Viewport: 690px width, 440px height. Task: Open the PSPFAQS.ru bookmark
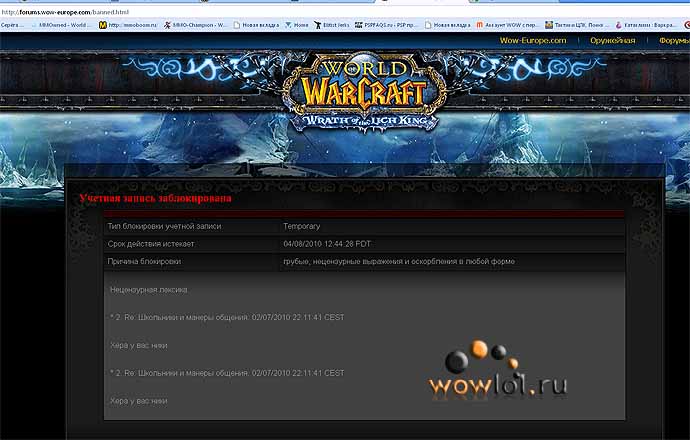pyautogui.click(x=390, y=25)
